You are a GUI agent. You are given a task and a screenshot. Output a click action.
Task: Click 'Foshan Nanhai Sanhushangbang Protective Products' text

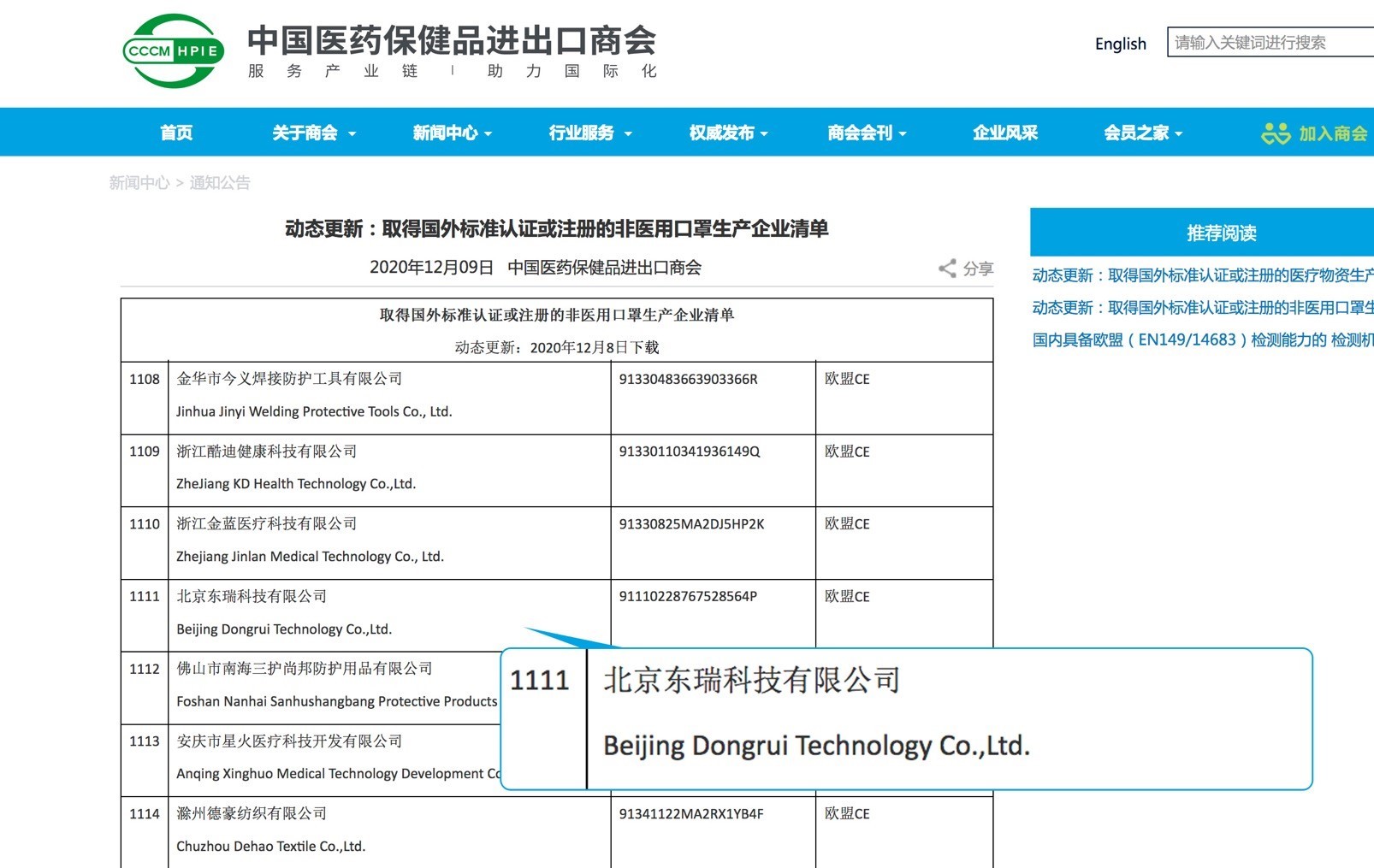point(337,701)
